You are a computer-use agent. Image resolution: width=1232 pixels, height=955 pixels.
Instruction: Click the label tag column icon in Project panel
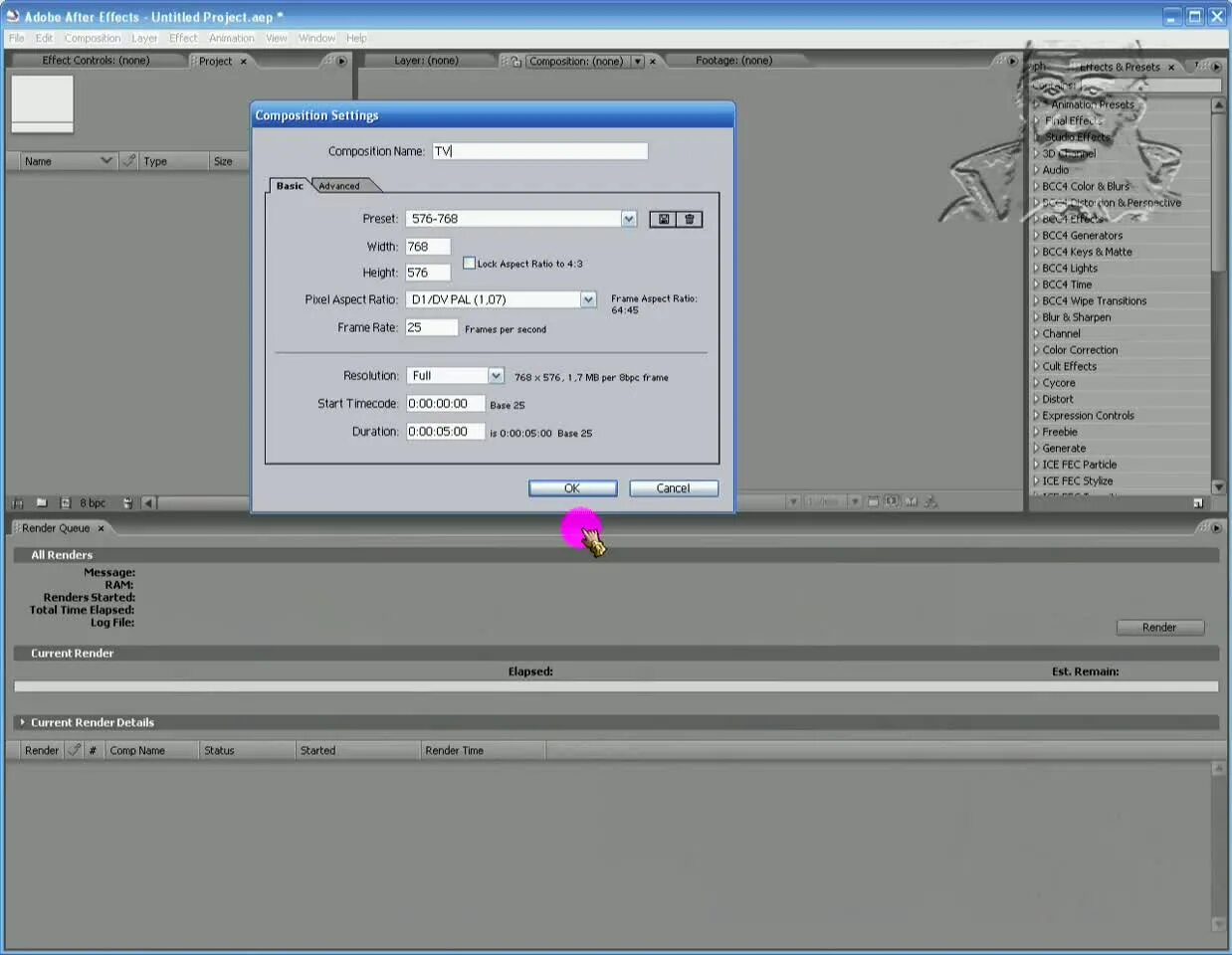[128, 160]
